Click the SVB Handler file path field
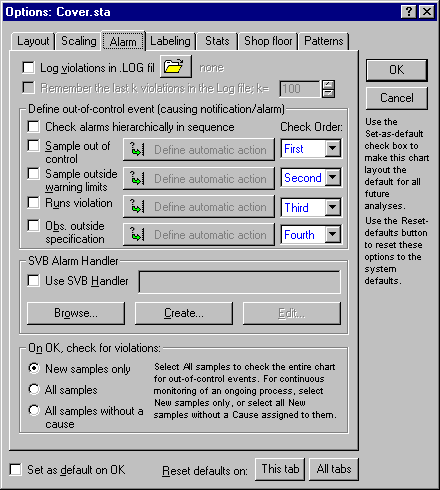Screen dimensions: 440x490 pos(240,282)
